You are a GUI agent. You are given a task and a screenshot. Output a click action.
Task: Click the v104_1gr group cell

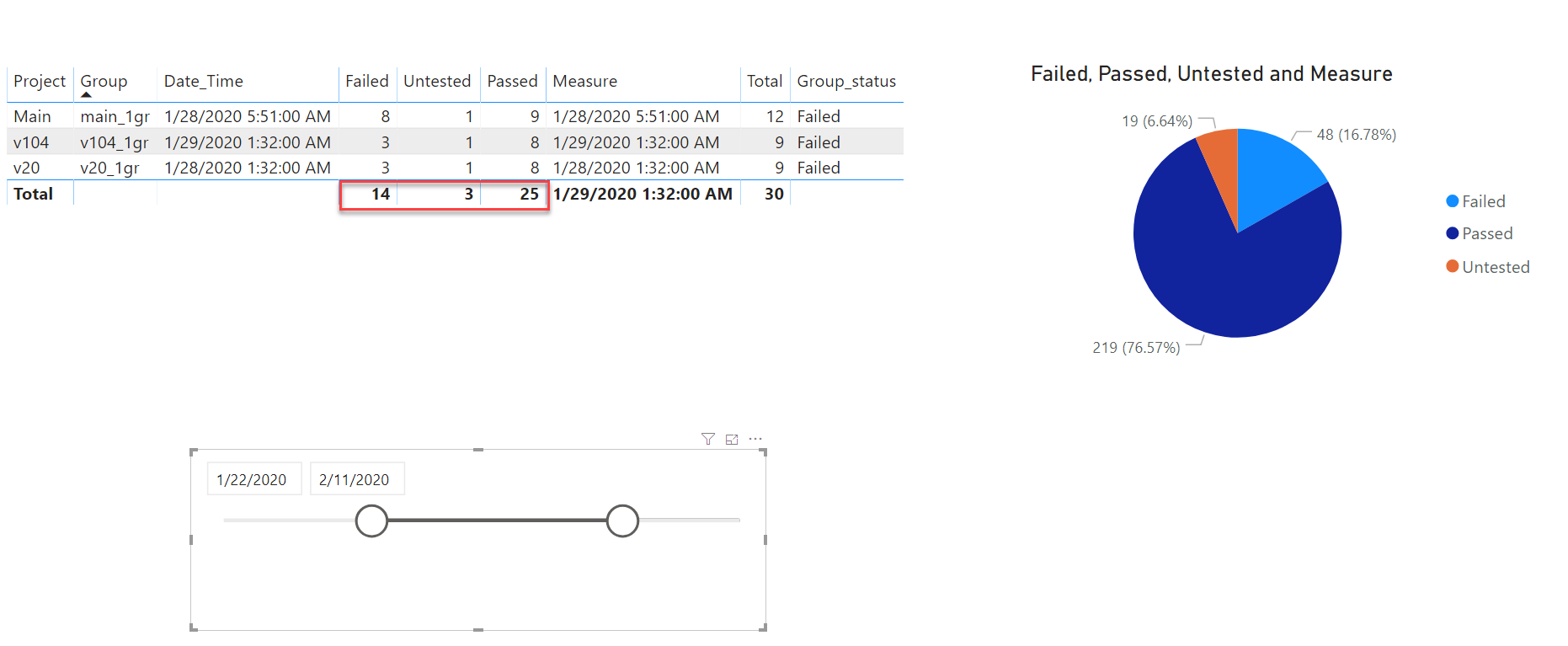click(x=115, y=142)
